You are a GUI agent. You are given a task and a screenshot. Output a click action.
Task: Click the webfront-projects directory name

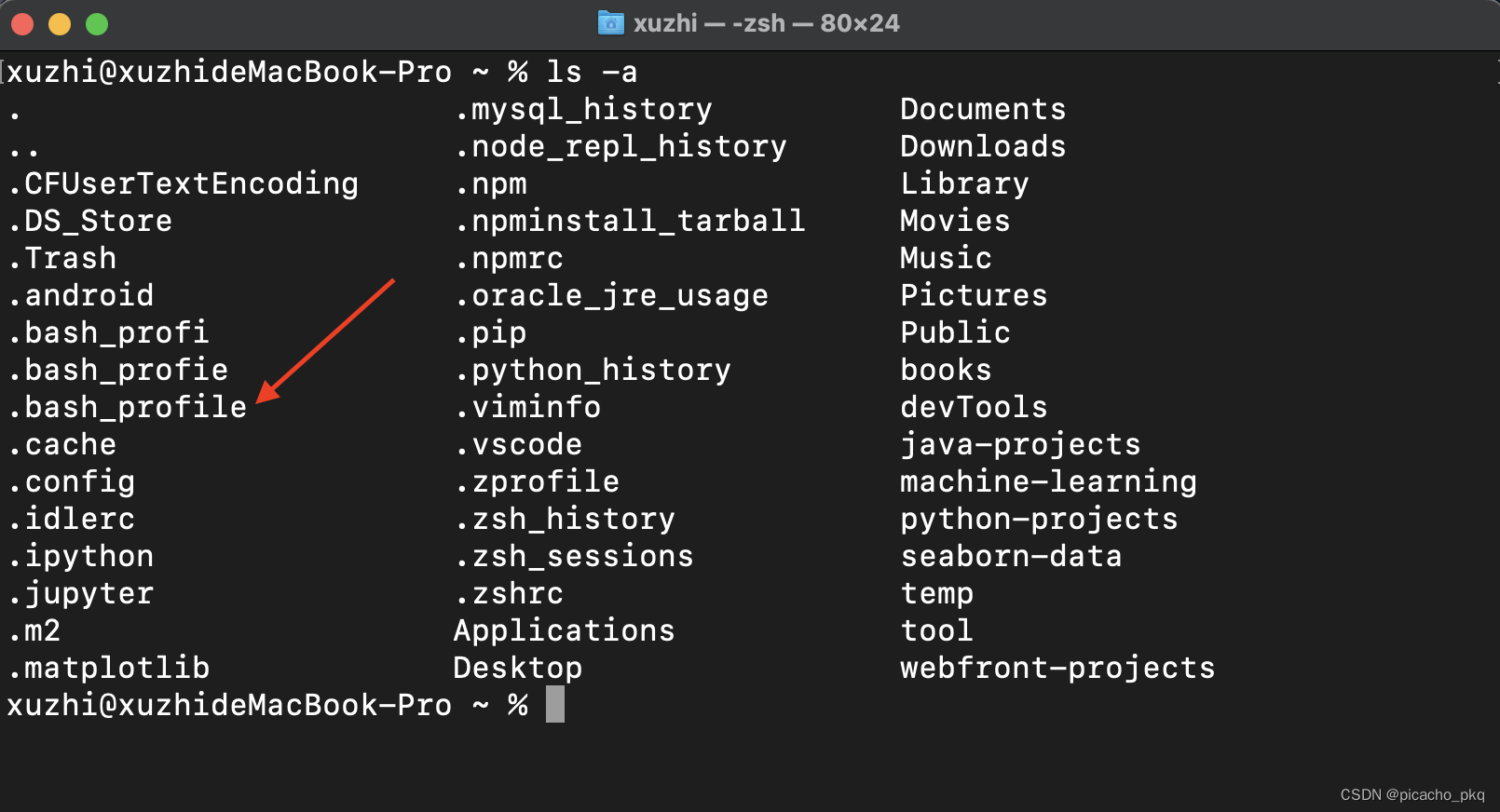(1057, 668)
